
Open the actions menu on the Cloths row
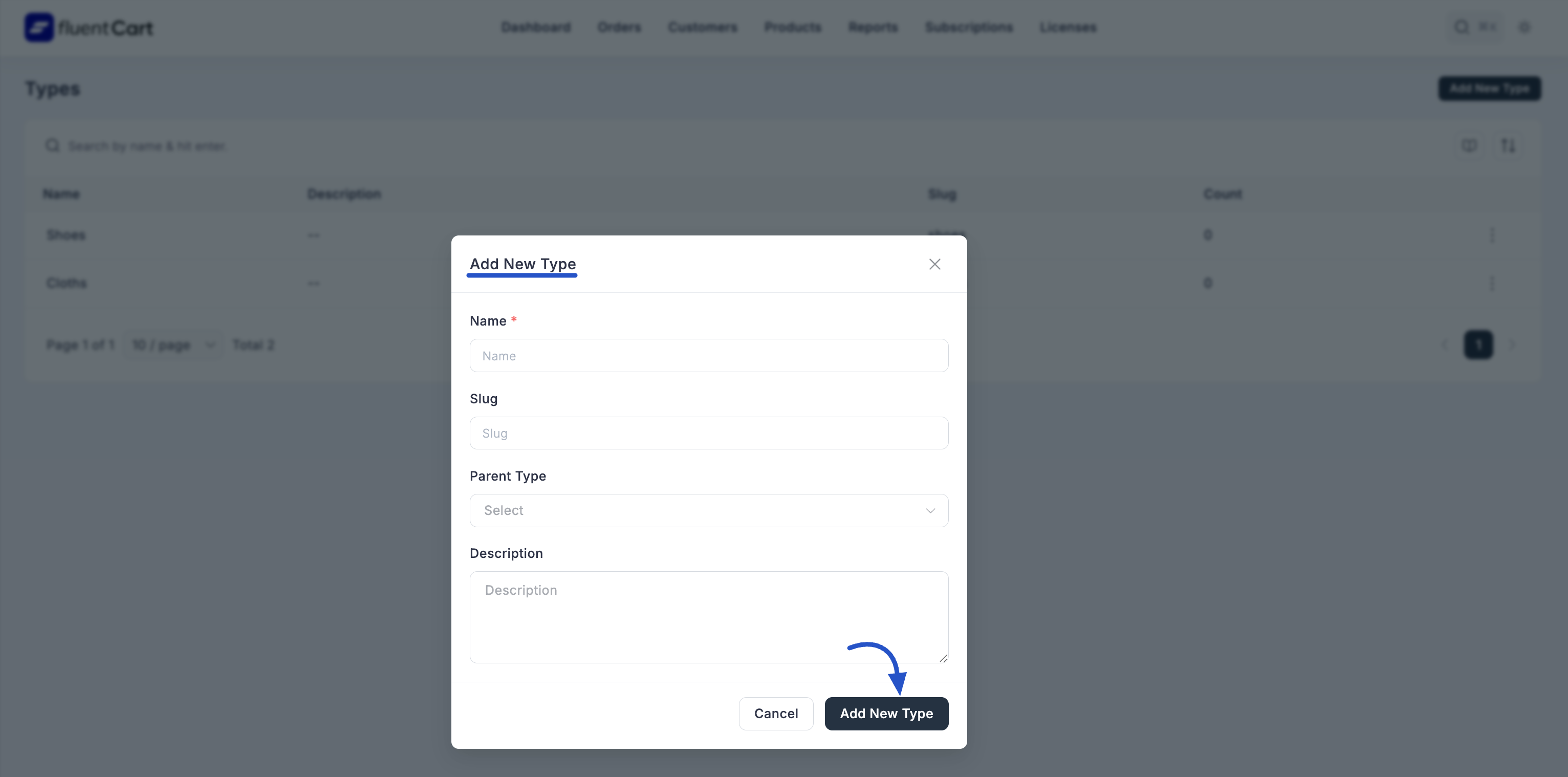(1493, 283)
